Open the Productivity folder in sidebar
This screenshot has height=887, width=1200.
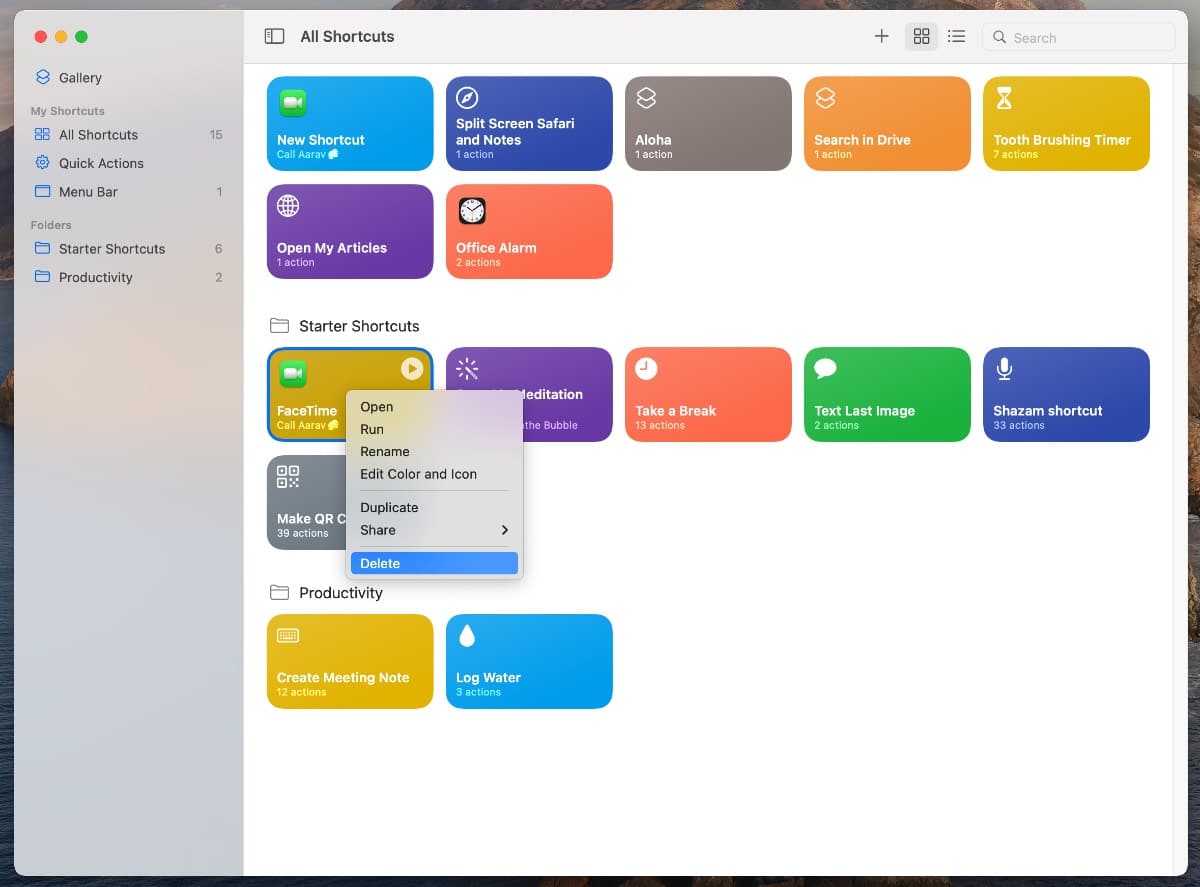[x=95, y=278]
